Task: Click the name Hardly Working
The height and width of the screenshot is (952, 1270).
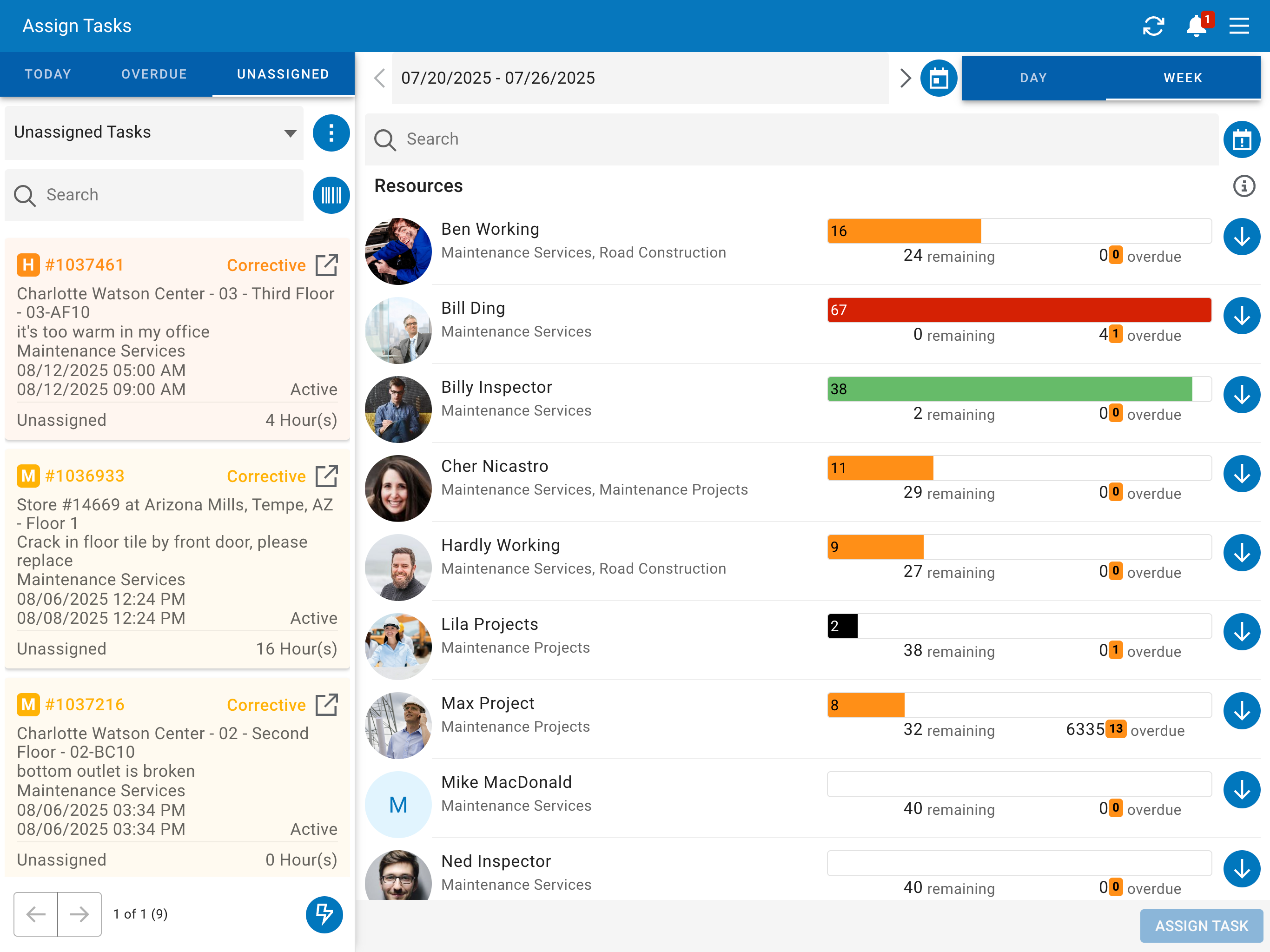Action: tap(500, 545)
